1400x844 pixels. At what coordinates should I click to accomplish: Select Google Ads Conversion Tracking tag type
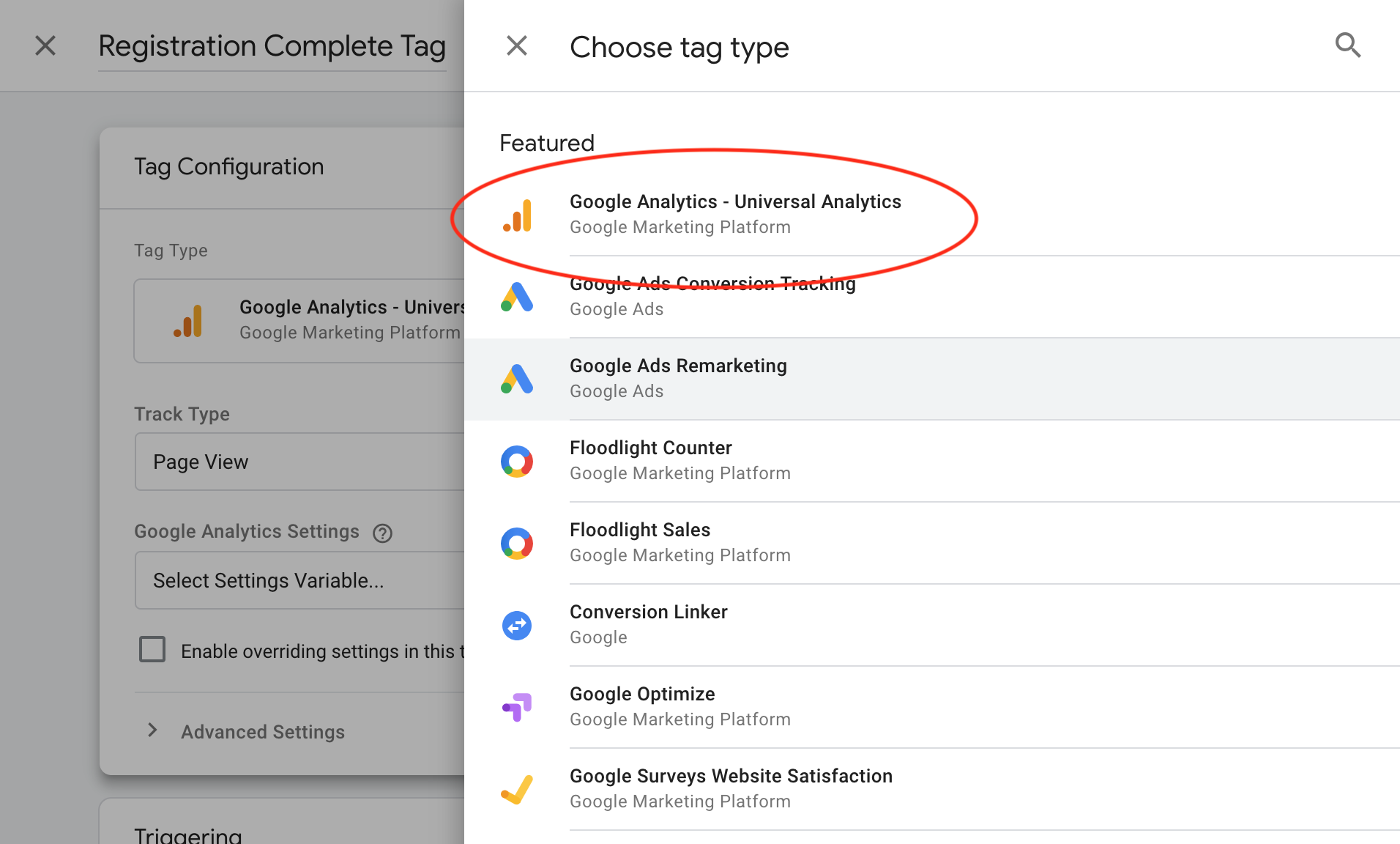(932, 297)
